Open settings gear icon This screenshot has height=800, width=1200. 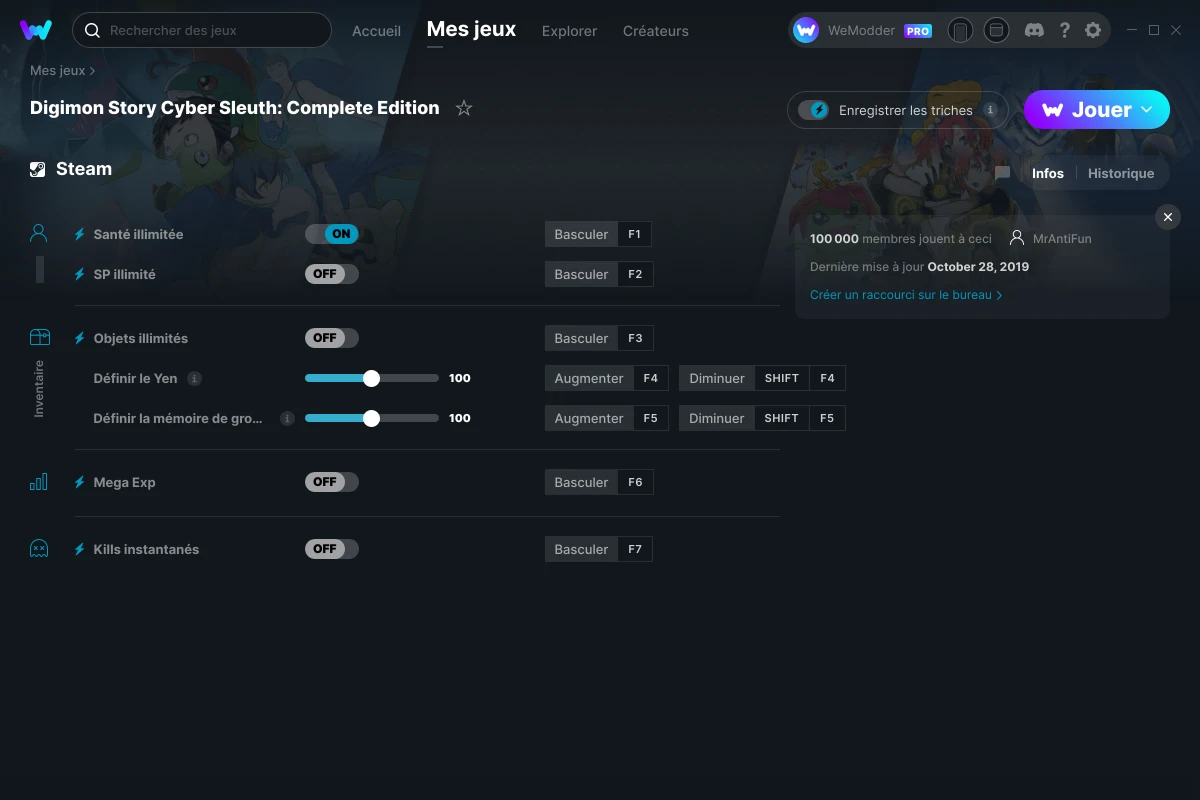coord(1093,30)
